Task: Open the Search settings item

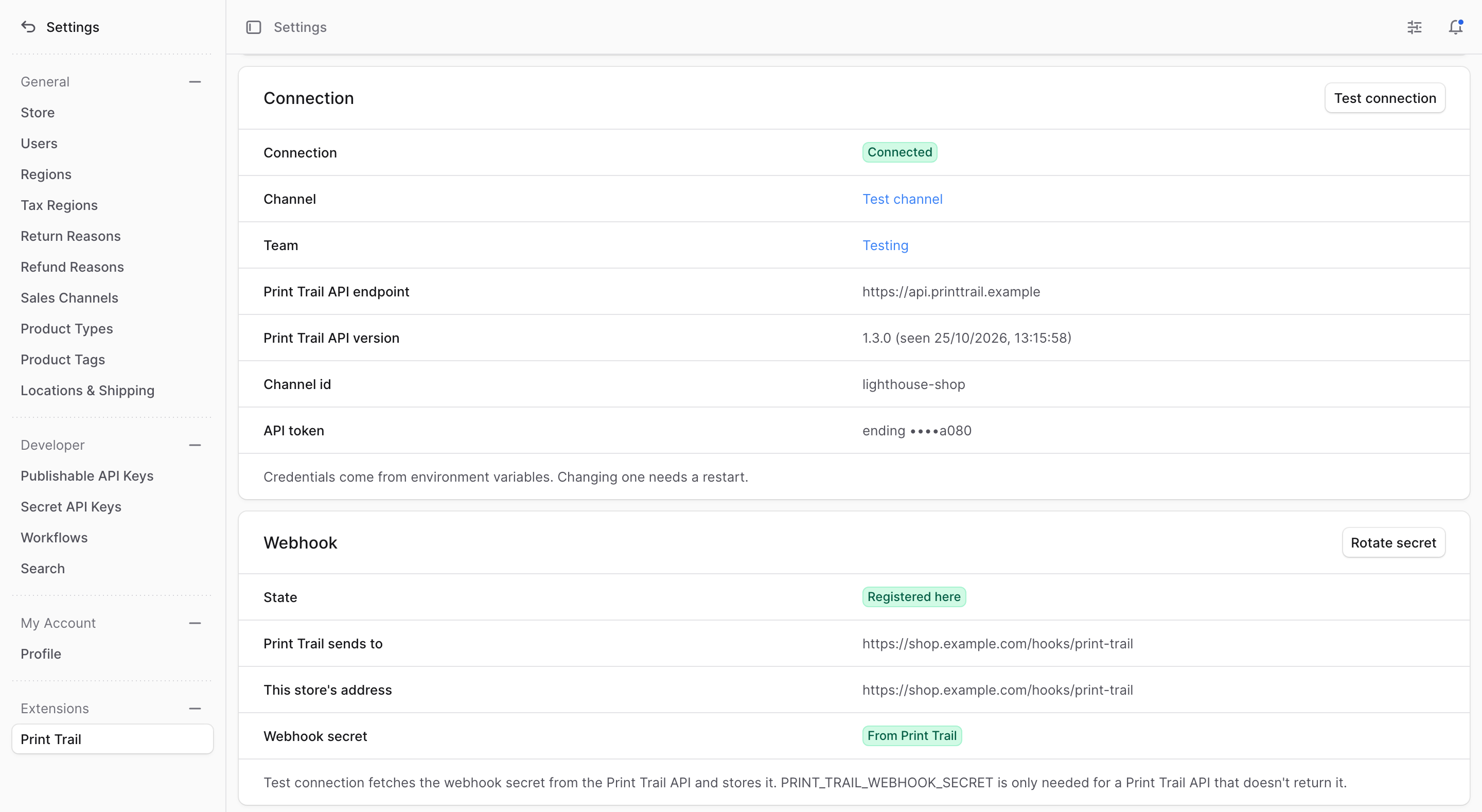Action: (x=113, y=569)
